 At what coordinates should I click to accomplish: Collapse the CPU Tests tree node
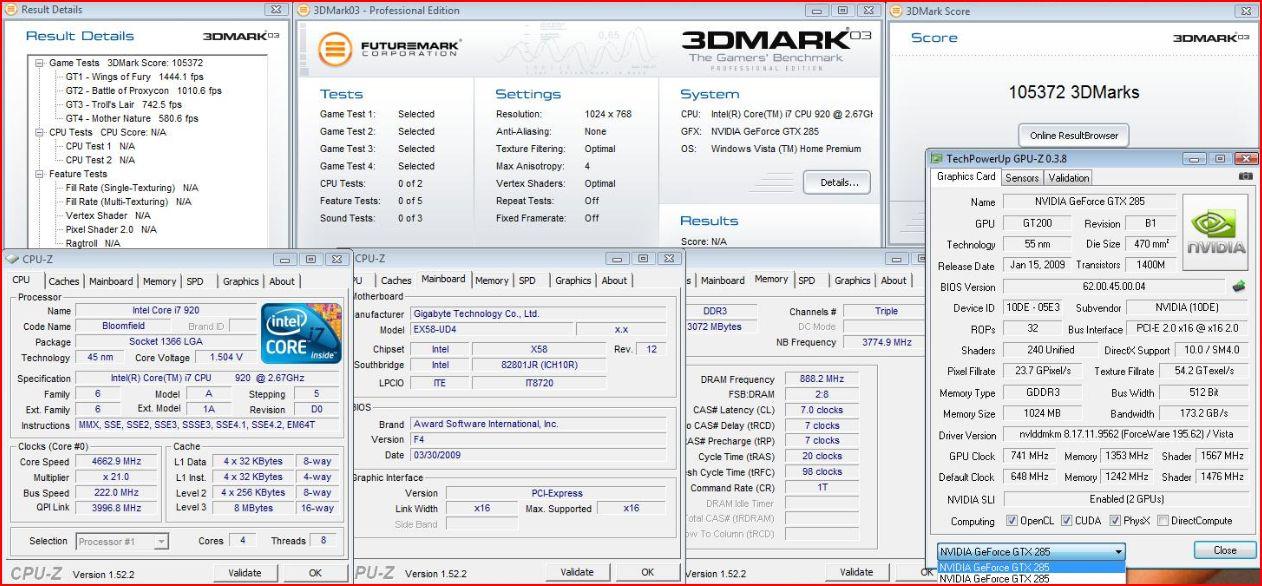39,132
